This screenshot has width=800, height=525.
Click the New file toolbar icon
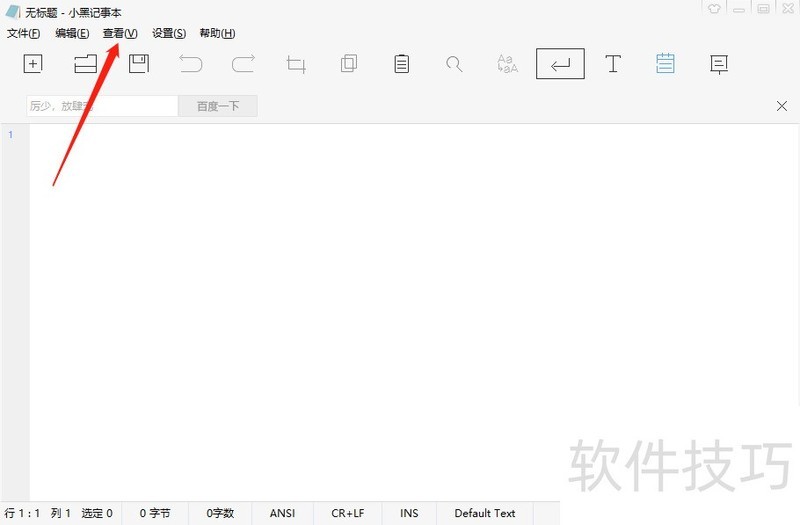click(x=33, y=64)
